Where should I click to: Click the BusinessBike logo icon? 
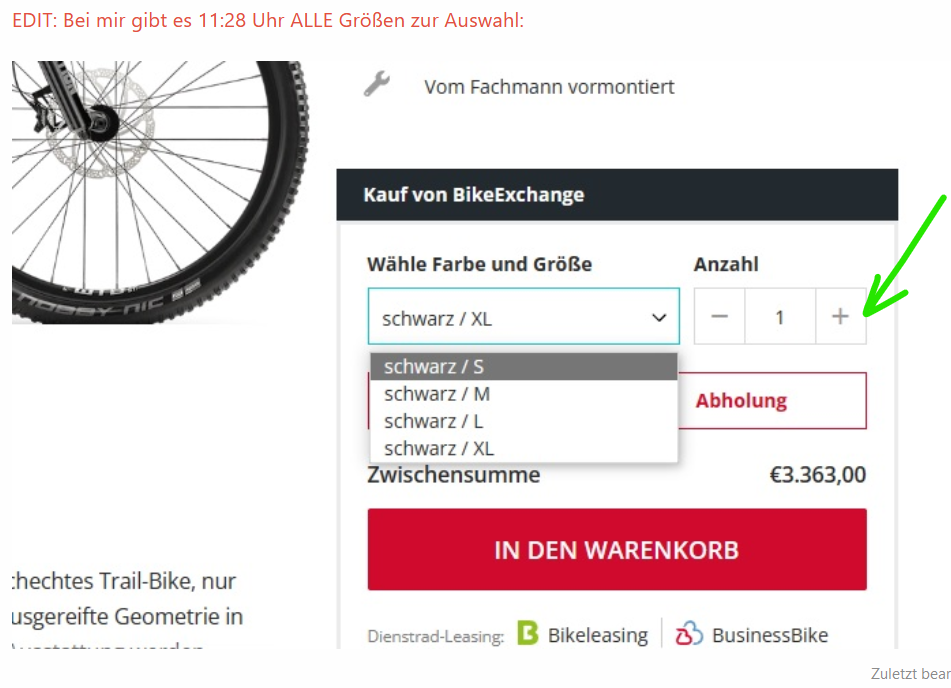click(689, 634)
